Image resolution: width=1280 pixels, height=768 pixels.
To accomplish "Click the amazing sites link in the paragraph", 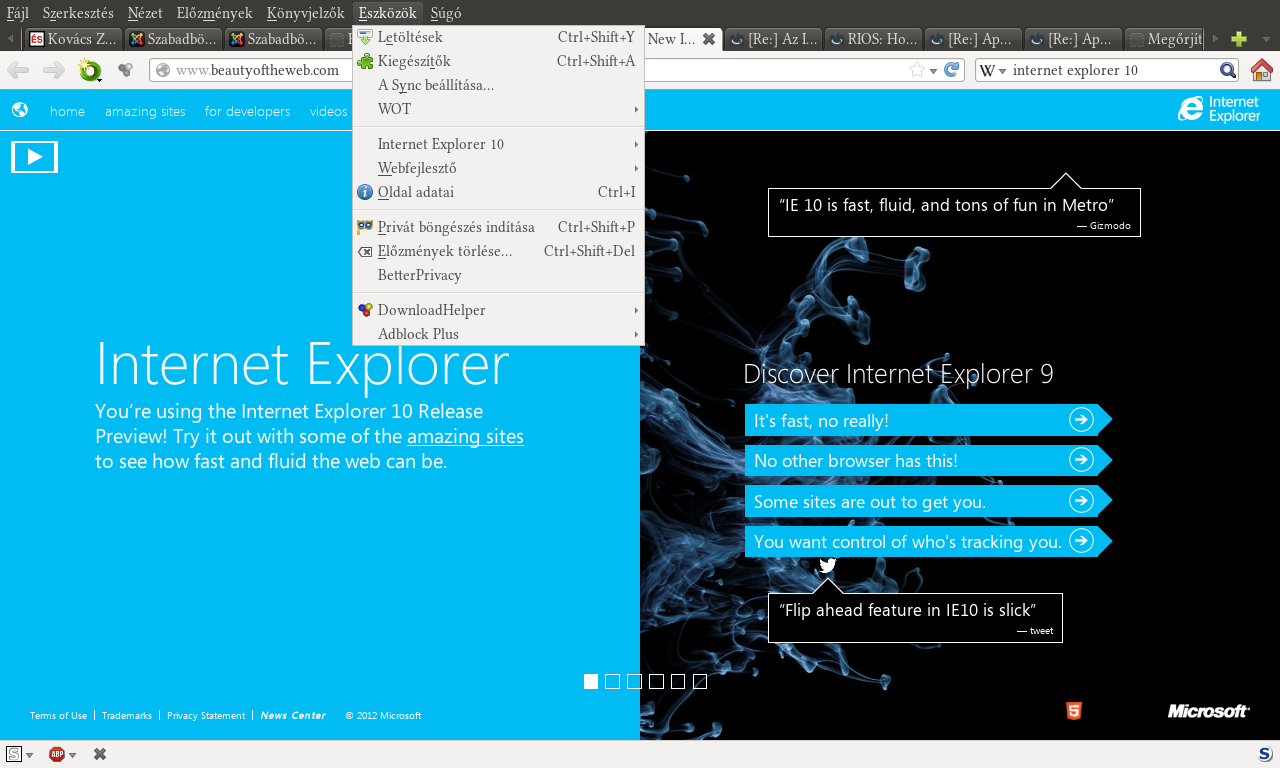I will 465,437.
